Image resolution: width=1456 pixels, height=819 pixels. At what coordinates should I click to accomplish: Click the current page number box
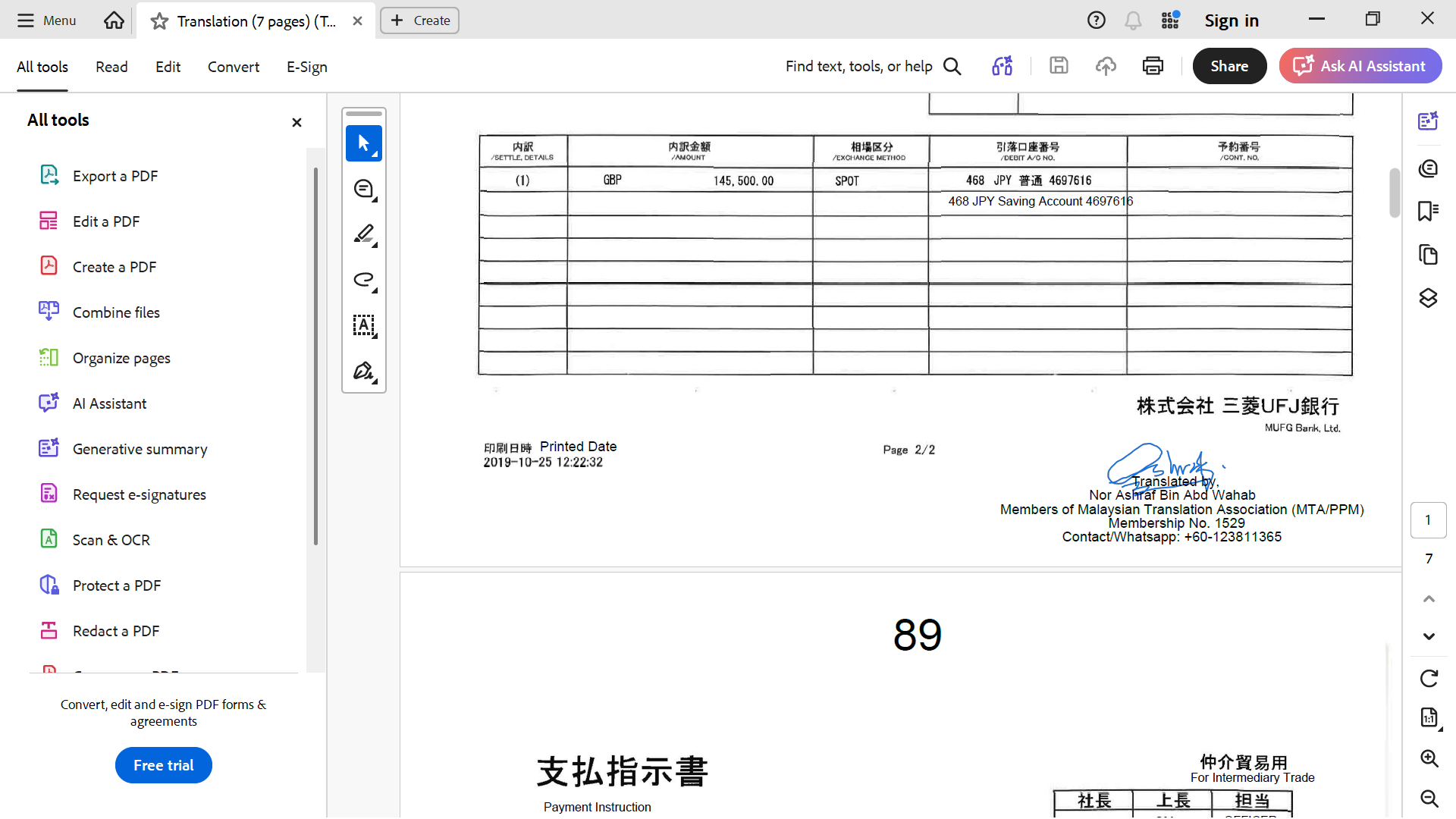click(x=1429, y=520)
